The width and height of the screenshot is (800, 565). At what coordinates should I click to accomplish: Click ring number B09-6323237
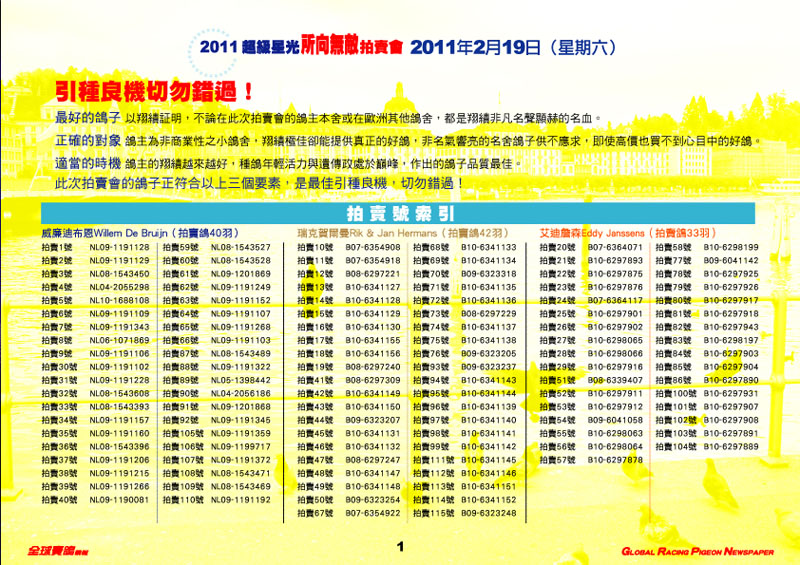point(489,367)
